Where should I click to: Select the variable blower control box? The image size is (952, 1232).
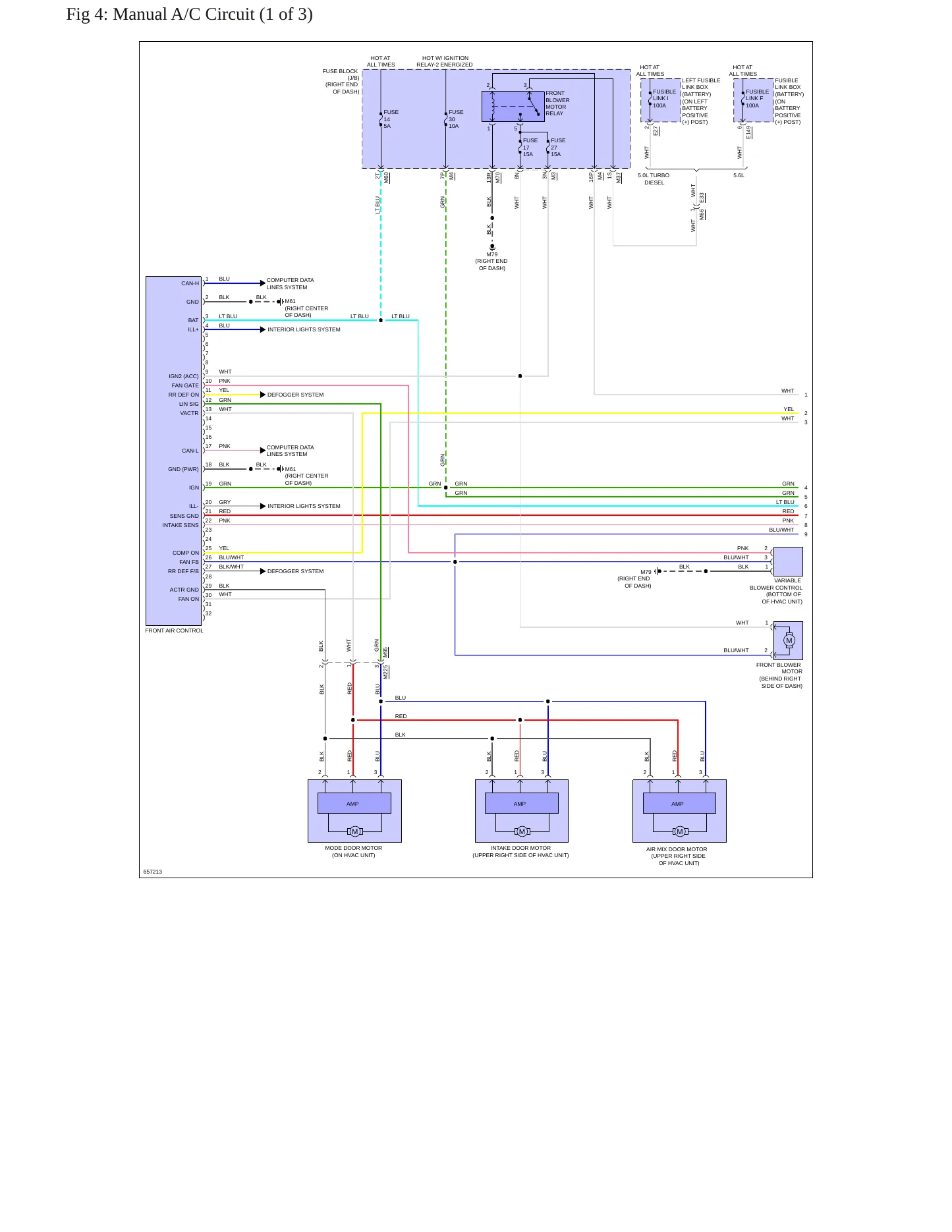pyautogui.click(x=788, y=562)
